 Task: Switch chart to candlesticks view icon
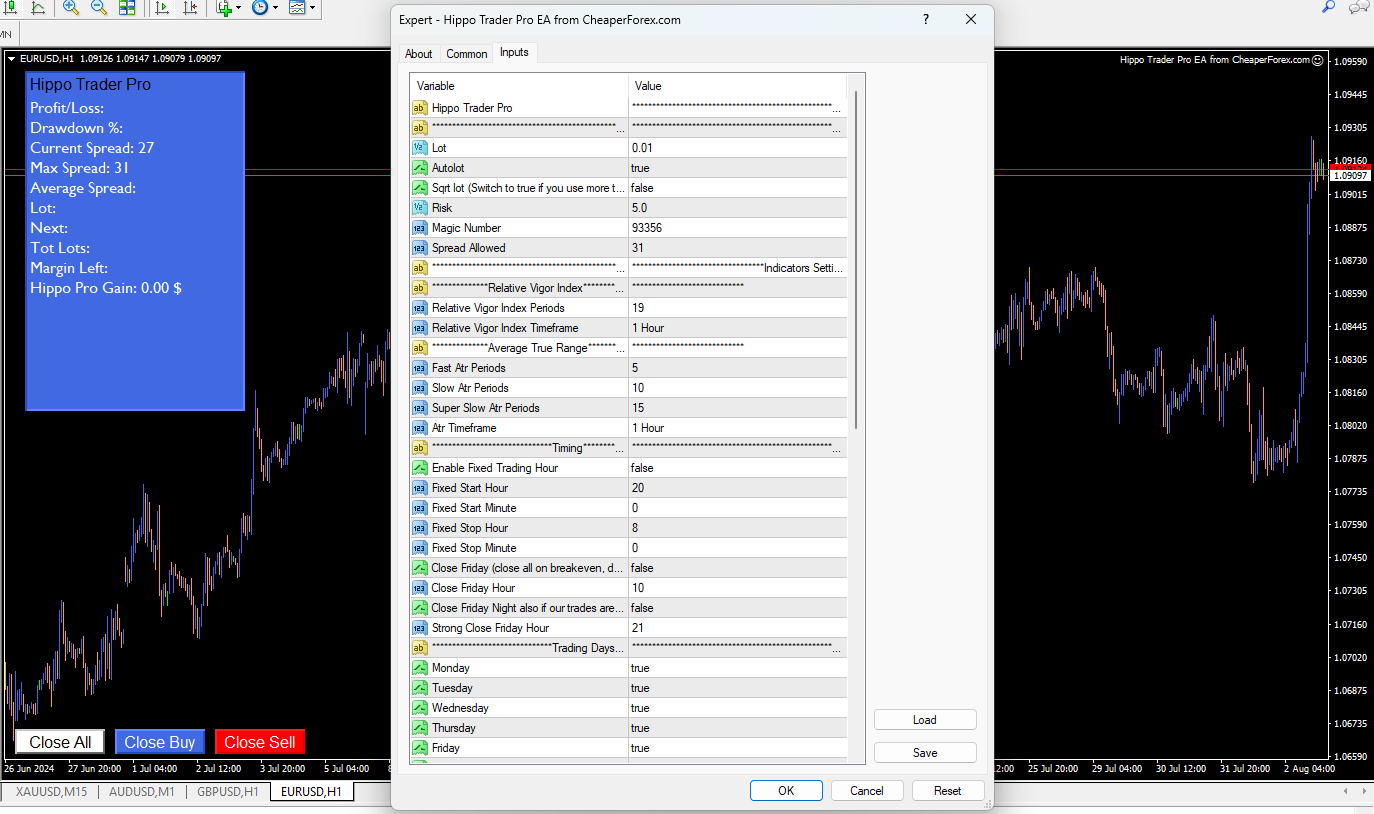coord(10,8)
